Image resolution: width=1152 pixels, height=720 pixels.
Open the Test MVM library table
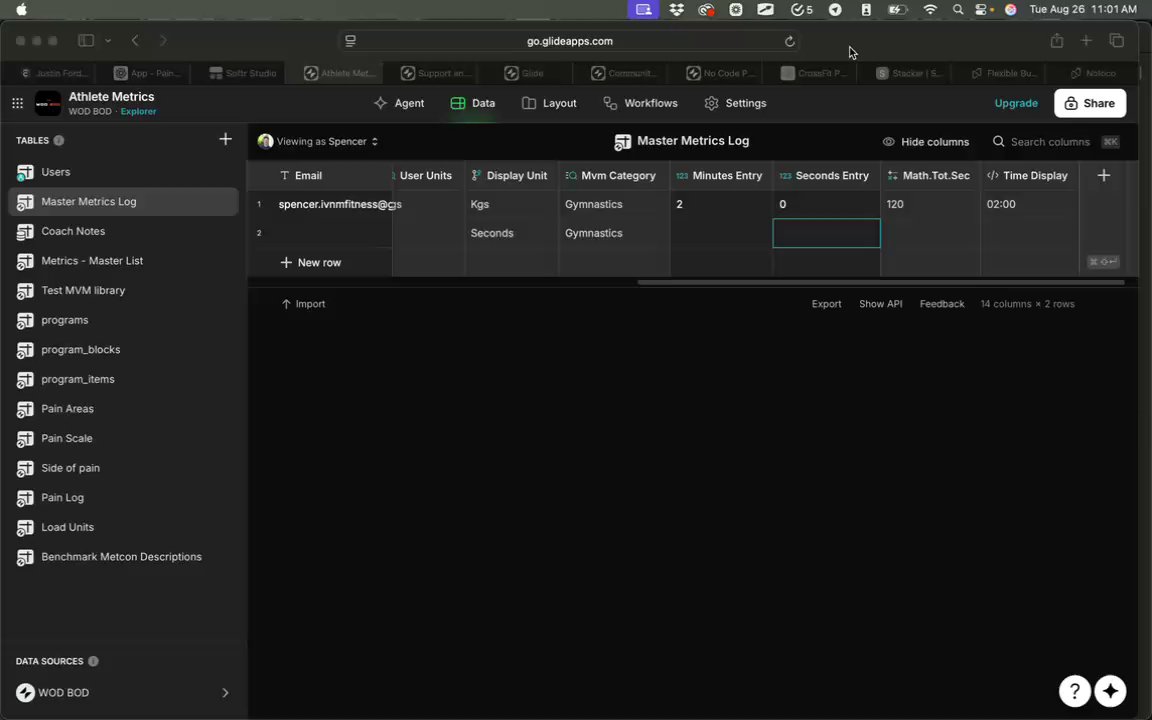(x=123, y=290)
